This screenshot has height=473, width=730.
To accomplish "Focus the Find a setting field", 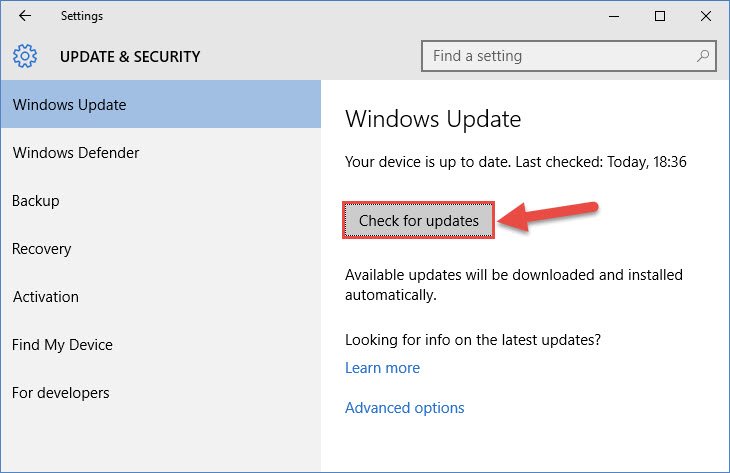I will [568, 56].
